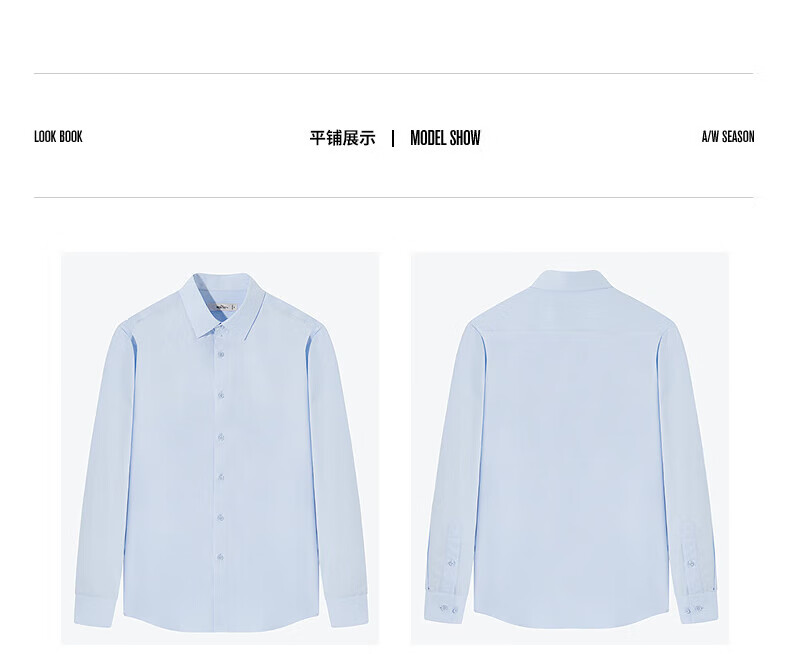This screenshot has height=654, width=790.
Task: Click the A/W SEASON text
Action: click(728, 137)
